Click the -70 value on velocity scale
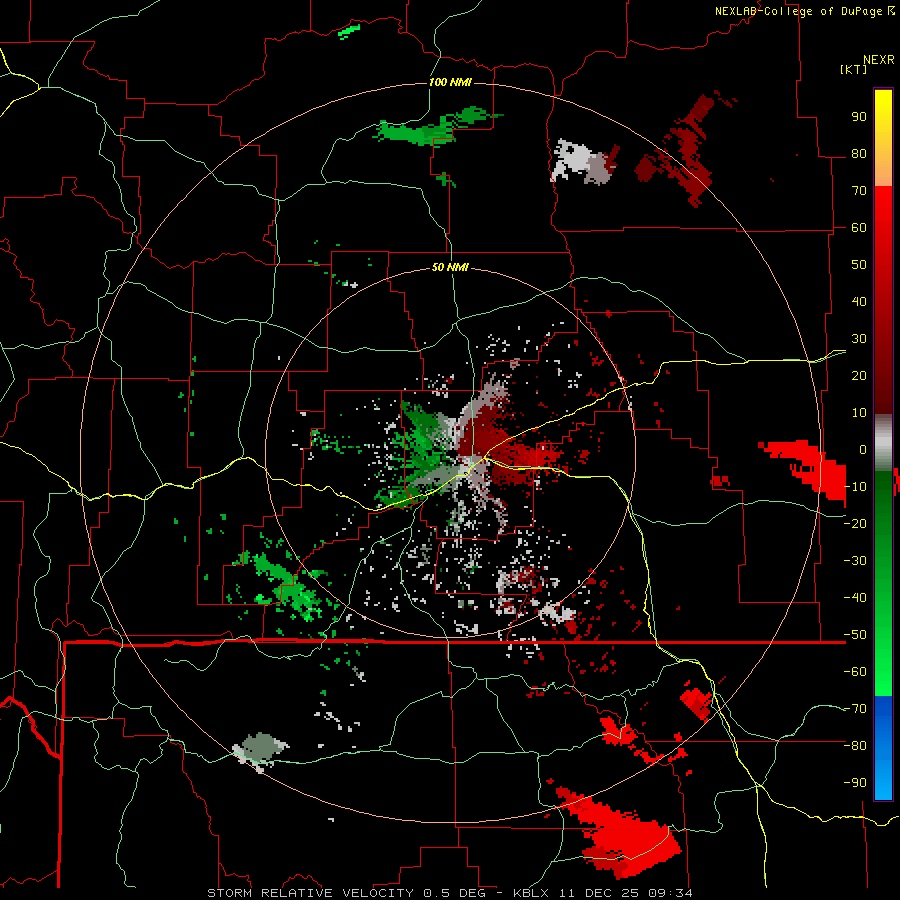Image resolution: width=900 pixels, height=900 pixels. [x=855, y=709]
